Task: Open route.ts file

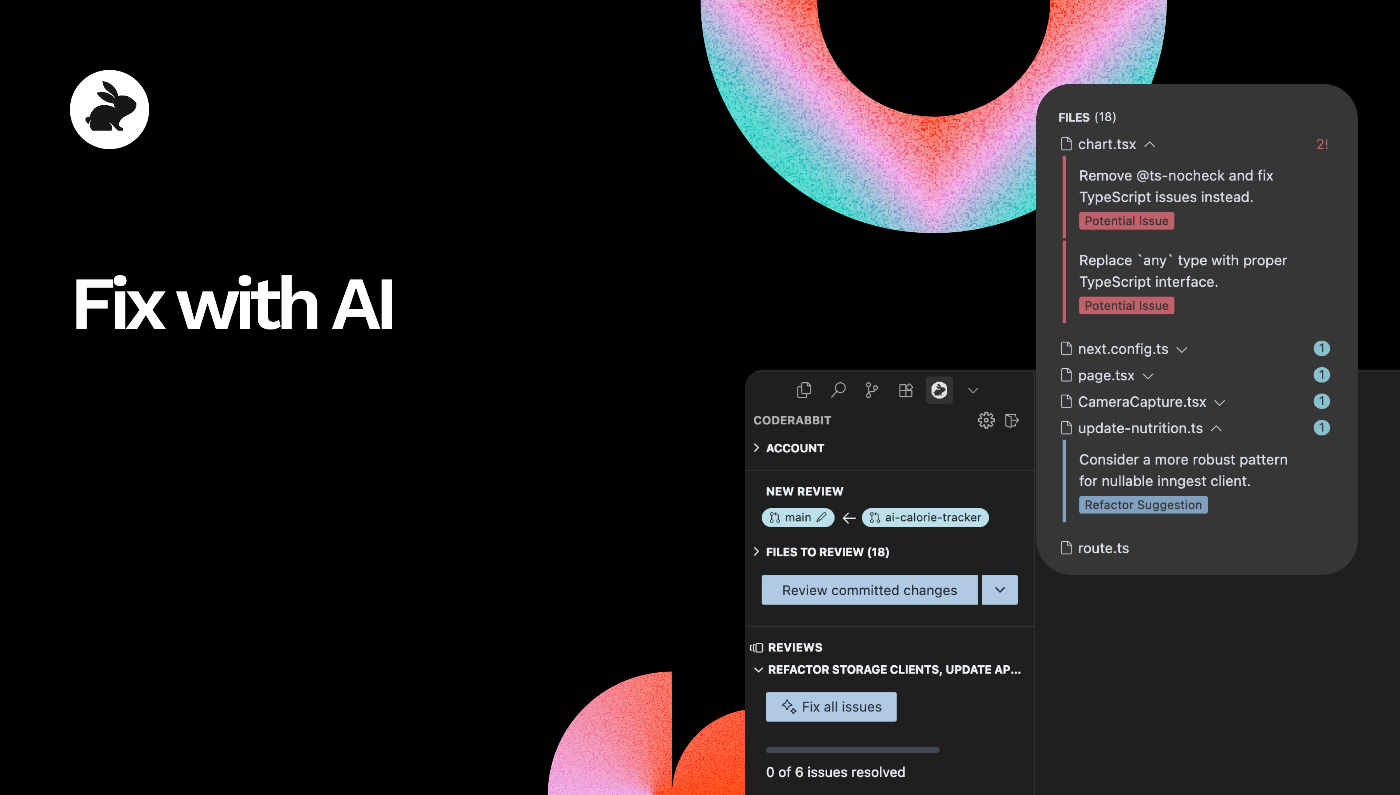Action: 1103,548
